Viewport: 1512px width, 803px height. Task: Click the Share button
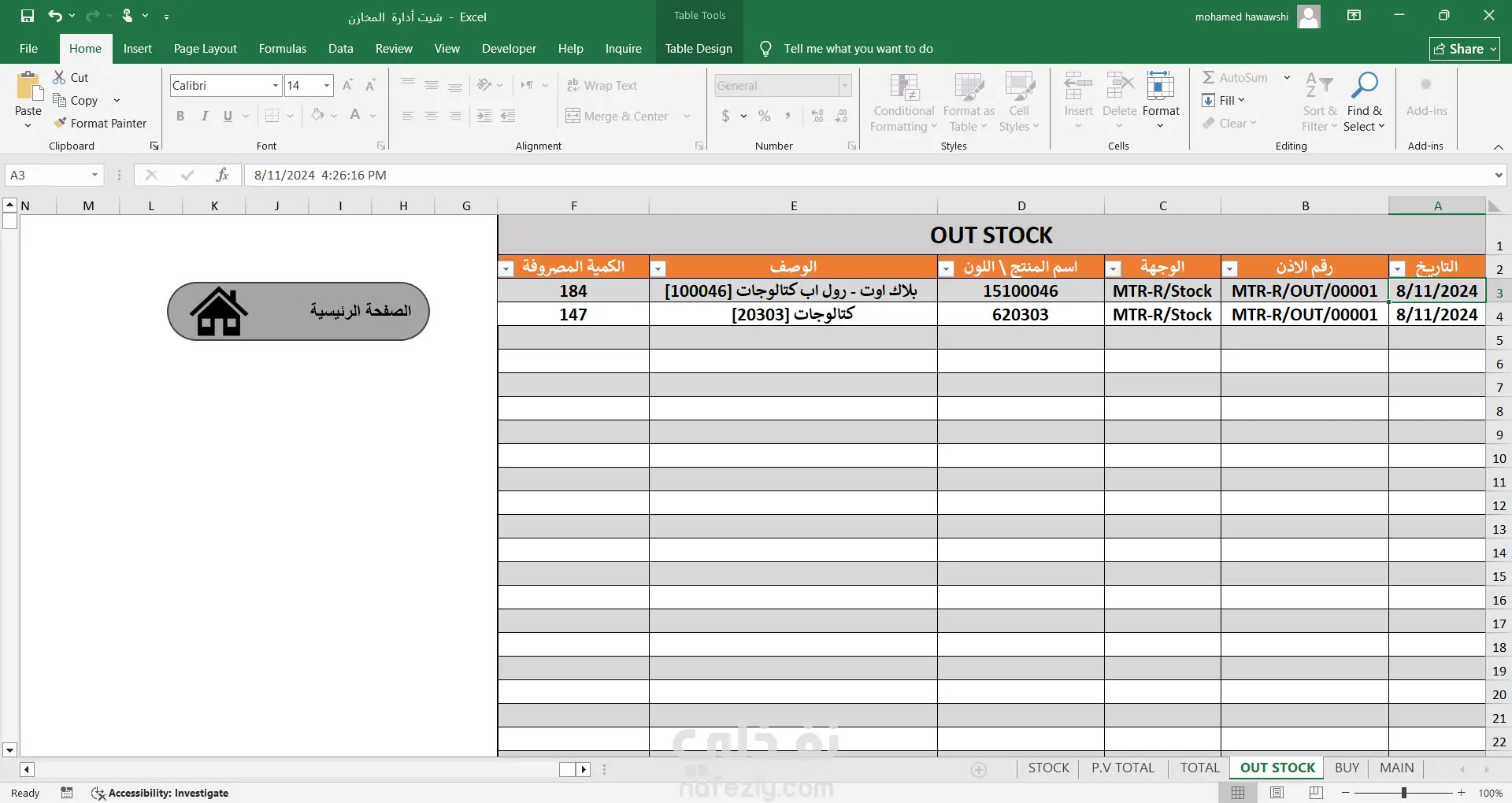[x=1465, y=49]
